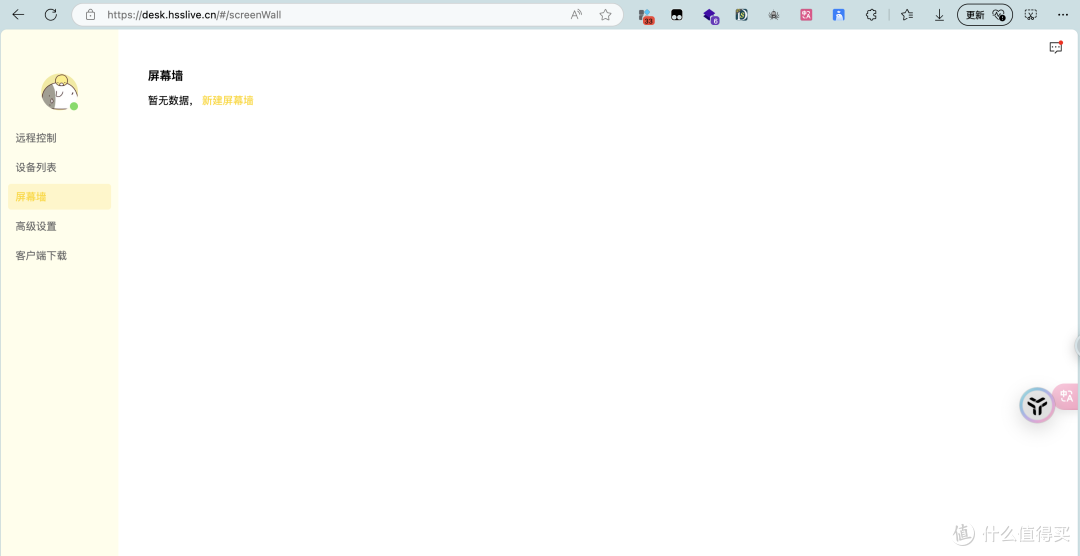1080x556 pixels.
Task: Open the spider bug extension icon
Action: pos(773,14)
